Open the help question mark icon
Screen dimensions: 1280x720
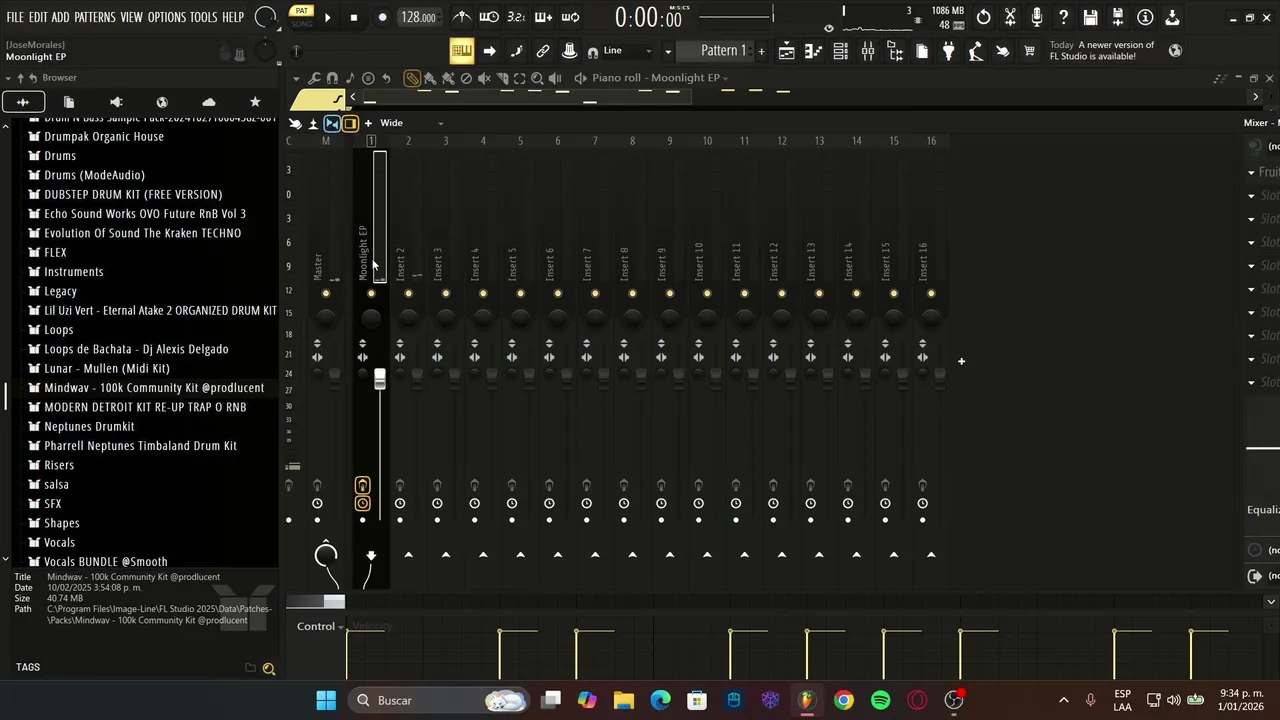click(x=1064, y=17)
